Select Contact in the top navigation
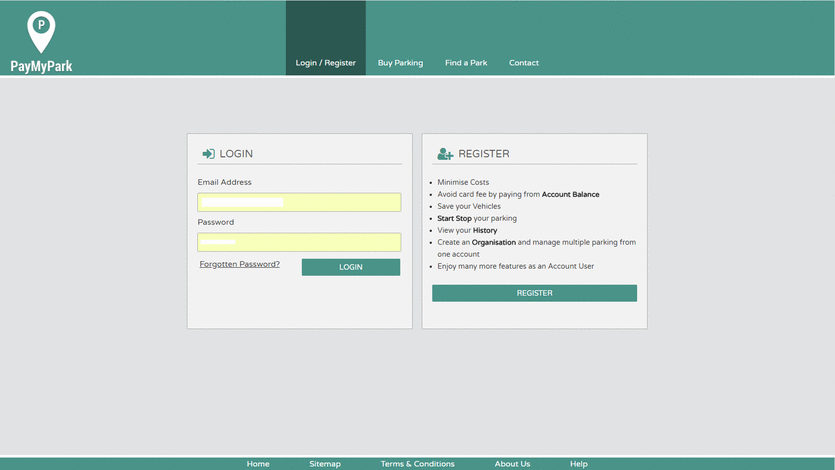835x470 pixels. [523, 63]
